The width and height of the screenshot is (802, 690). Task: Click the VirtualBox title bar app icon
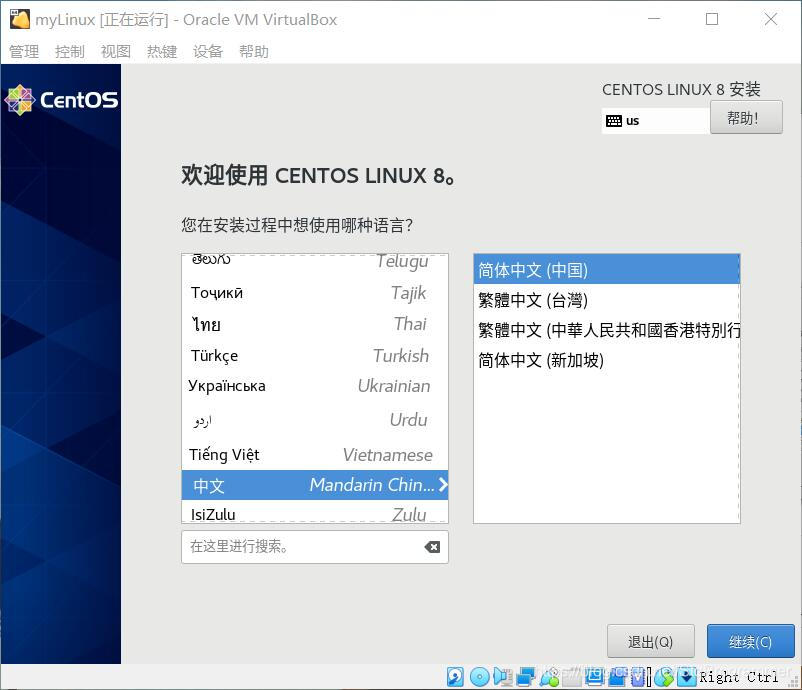20,19
